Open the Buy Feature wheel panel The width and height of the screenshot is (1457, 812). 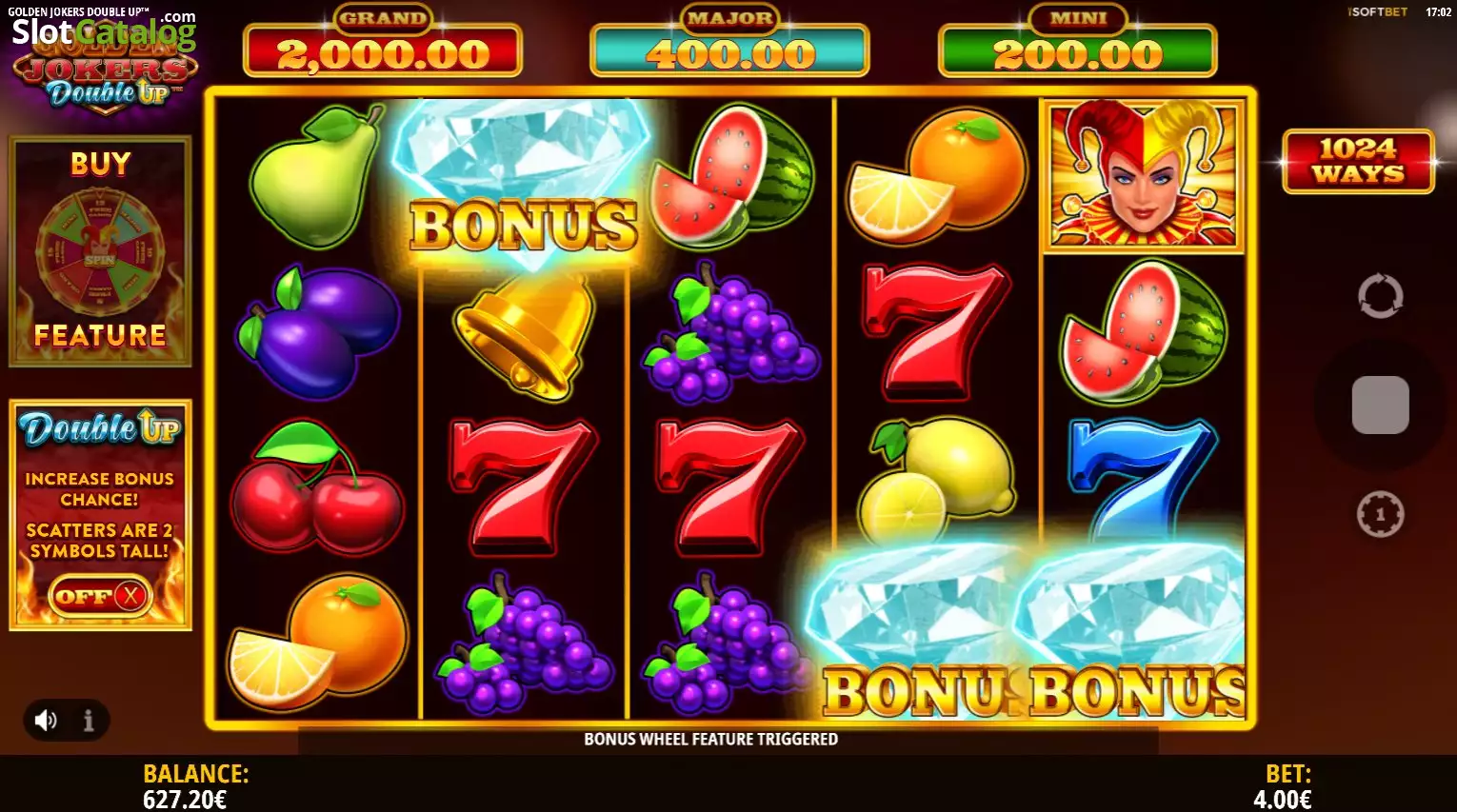click(x=100, y=251)
